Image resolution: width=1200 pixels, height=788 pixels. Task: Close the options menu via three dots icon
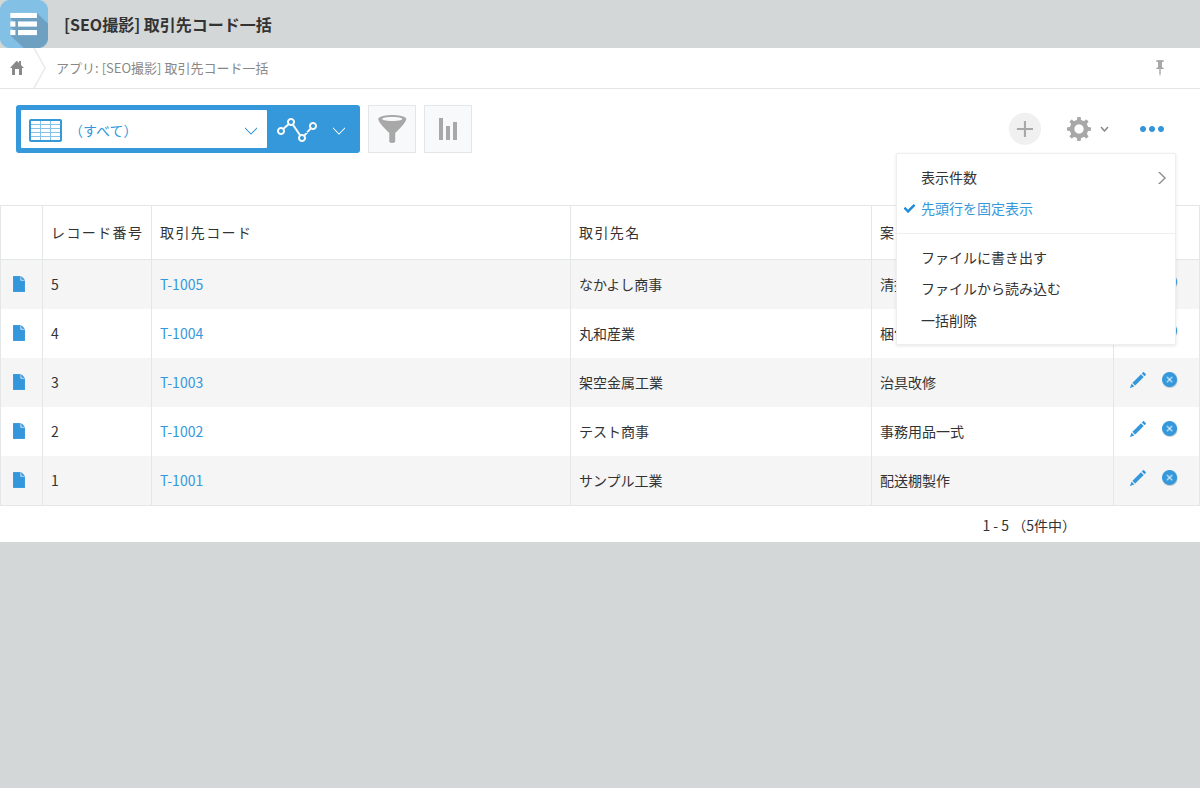coord(1152,129)
